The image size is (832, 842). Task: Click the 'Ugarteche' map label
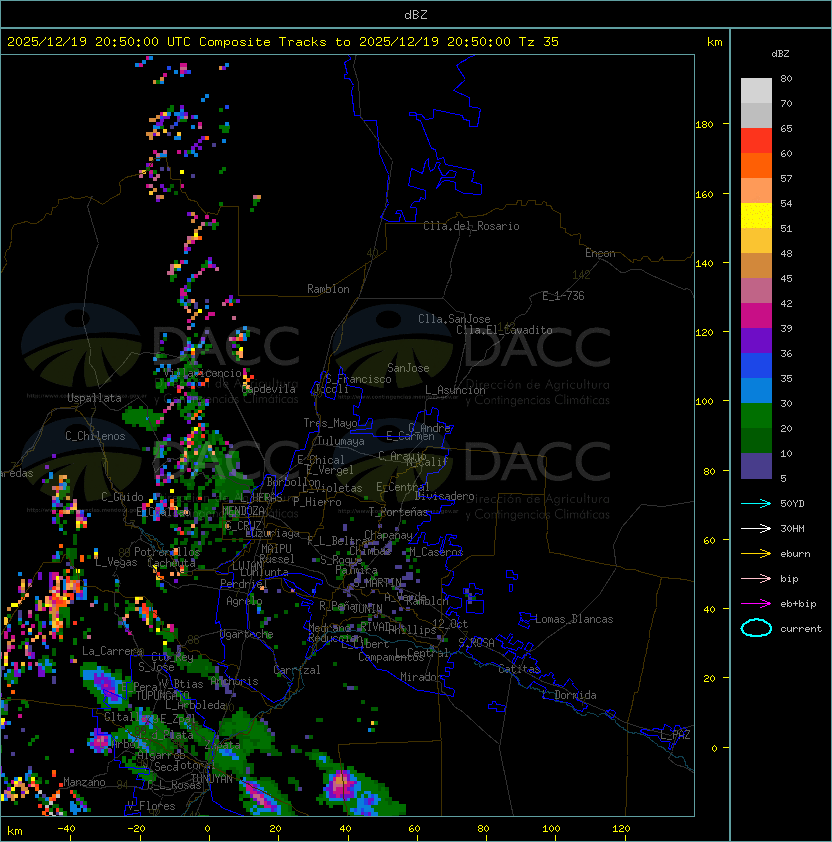(247, 634)
